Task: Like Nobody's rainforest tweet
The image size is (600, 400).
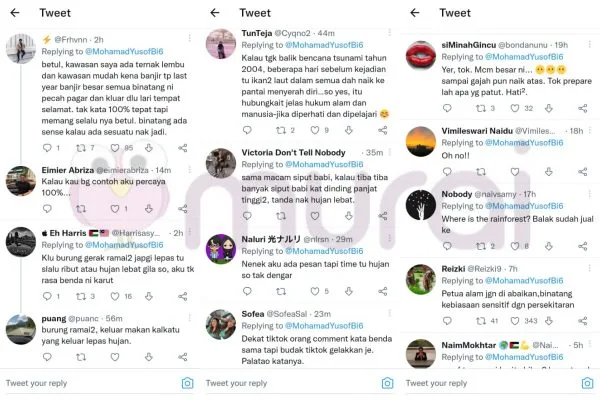Action: click(515, 246)
